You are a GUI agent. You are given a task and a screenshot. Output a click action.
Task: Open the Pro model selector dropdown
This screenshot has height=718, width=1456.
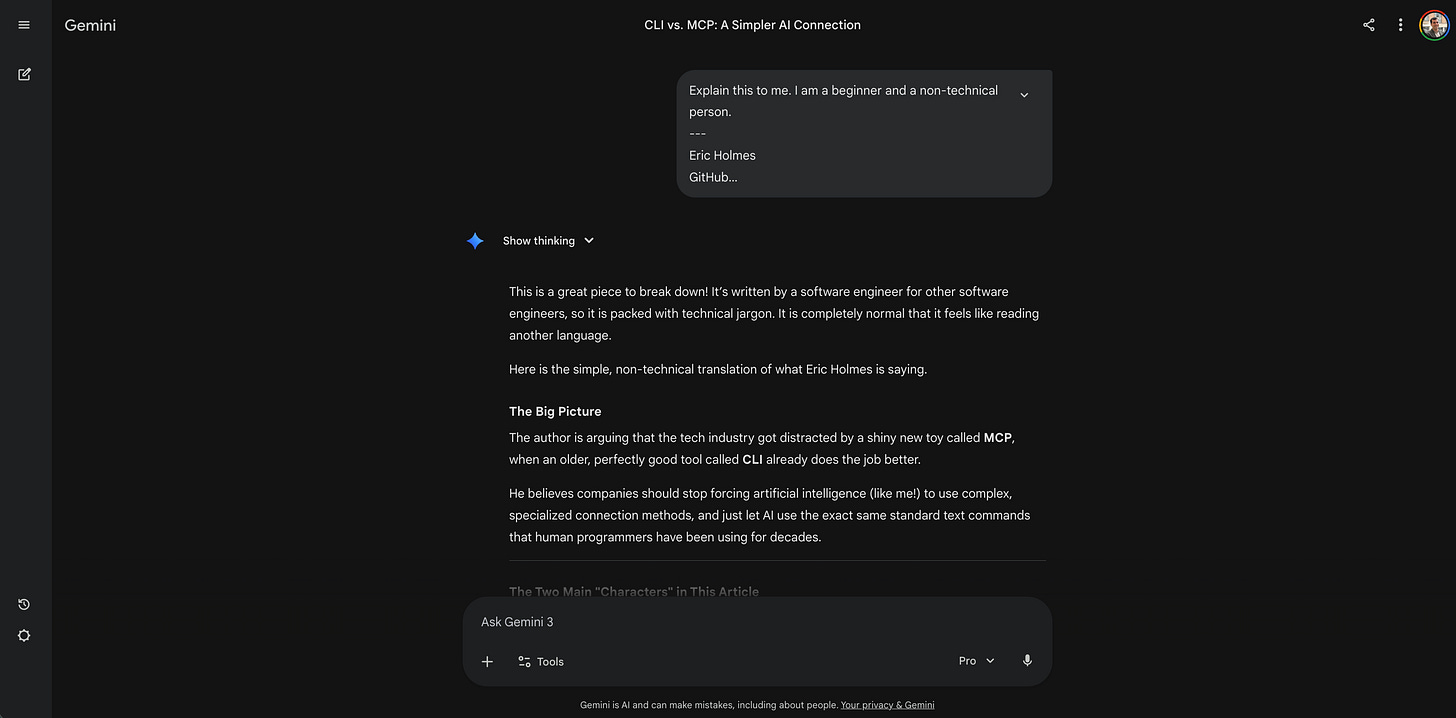pyautogui.click(x=975, y=660)
